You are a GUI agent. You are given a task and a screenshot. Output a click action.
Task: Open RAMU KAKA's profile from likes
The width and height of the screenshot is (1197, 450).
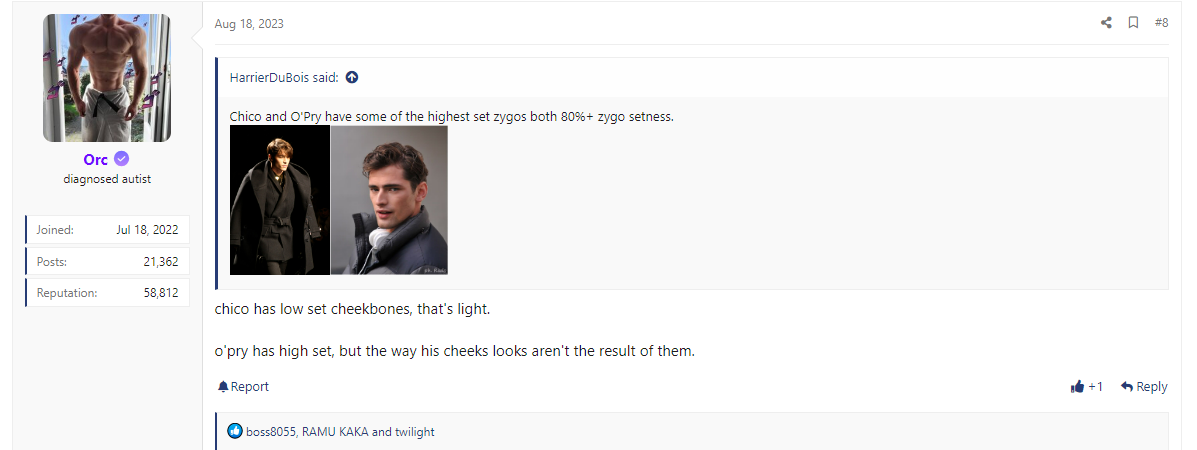(x=334, y=432)
